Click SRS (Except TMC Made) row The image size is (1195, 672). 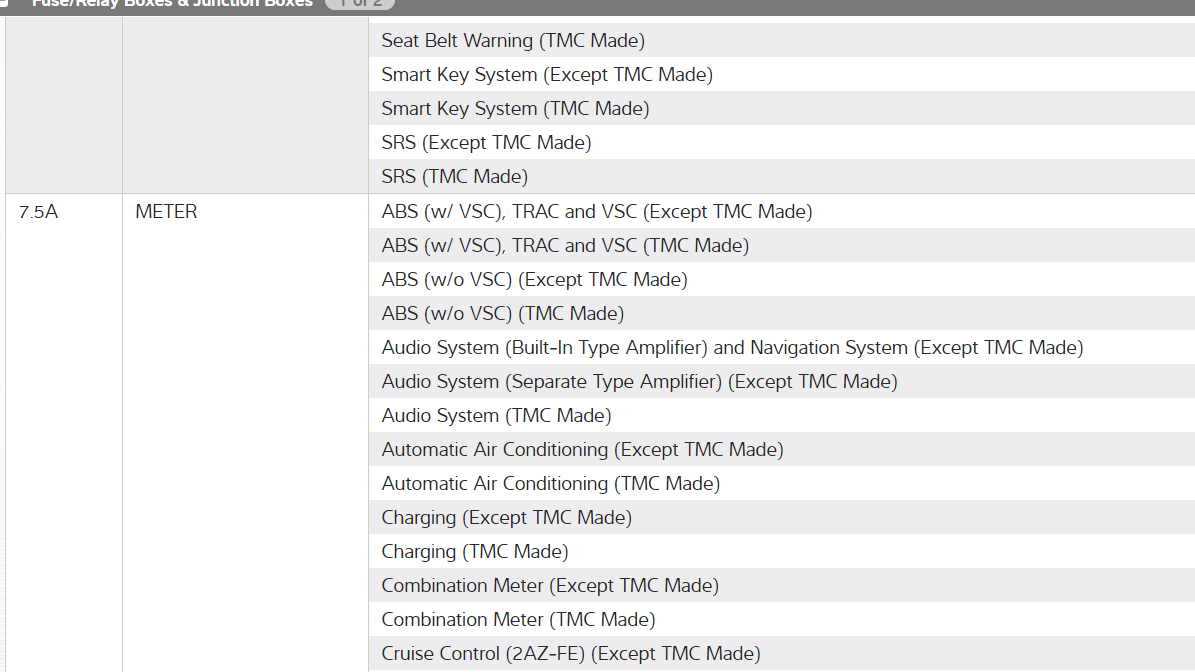coord(486,143)
